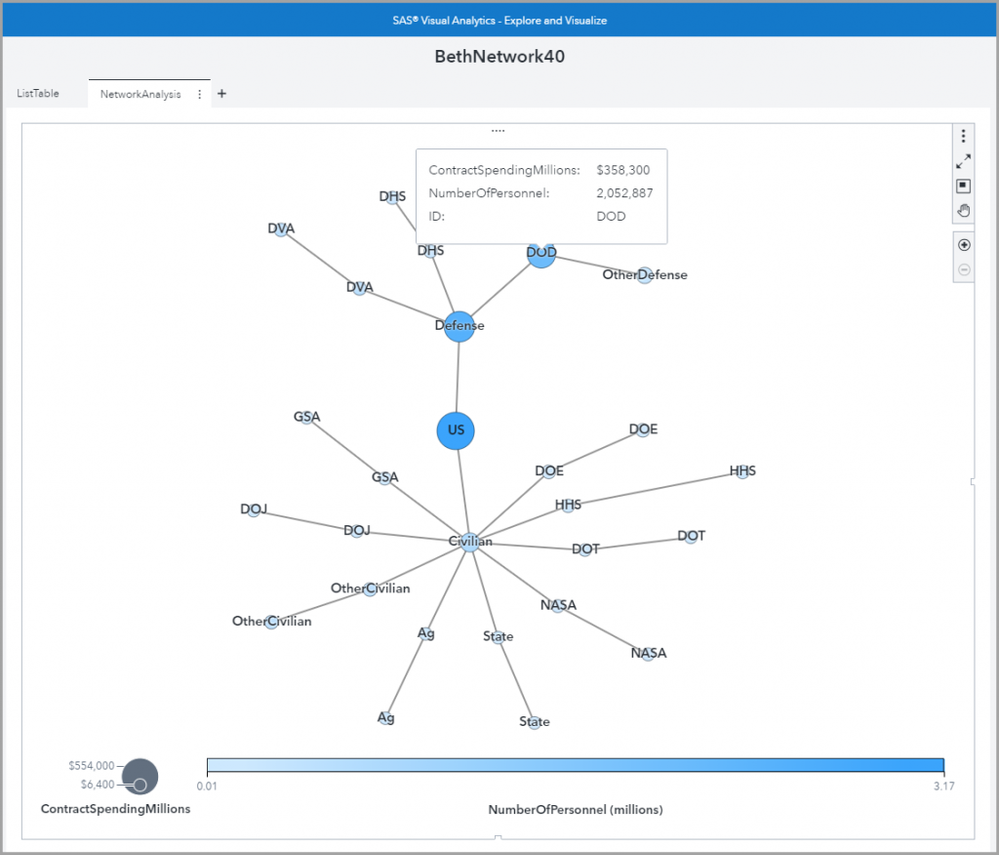Select Ag node linked directly to Civilian
The width and height of the screenshot is (999, 855).
pos(426,634)
